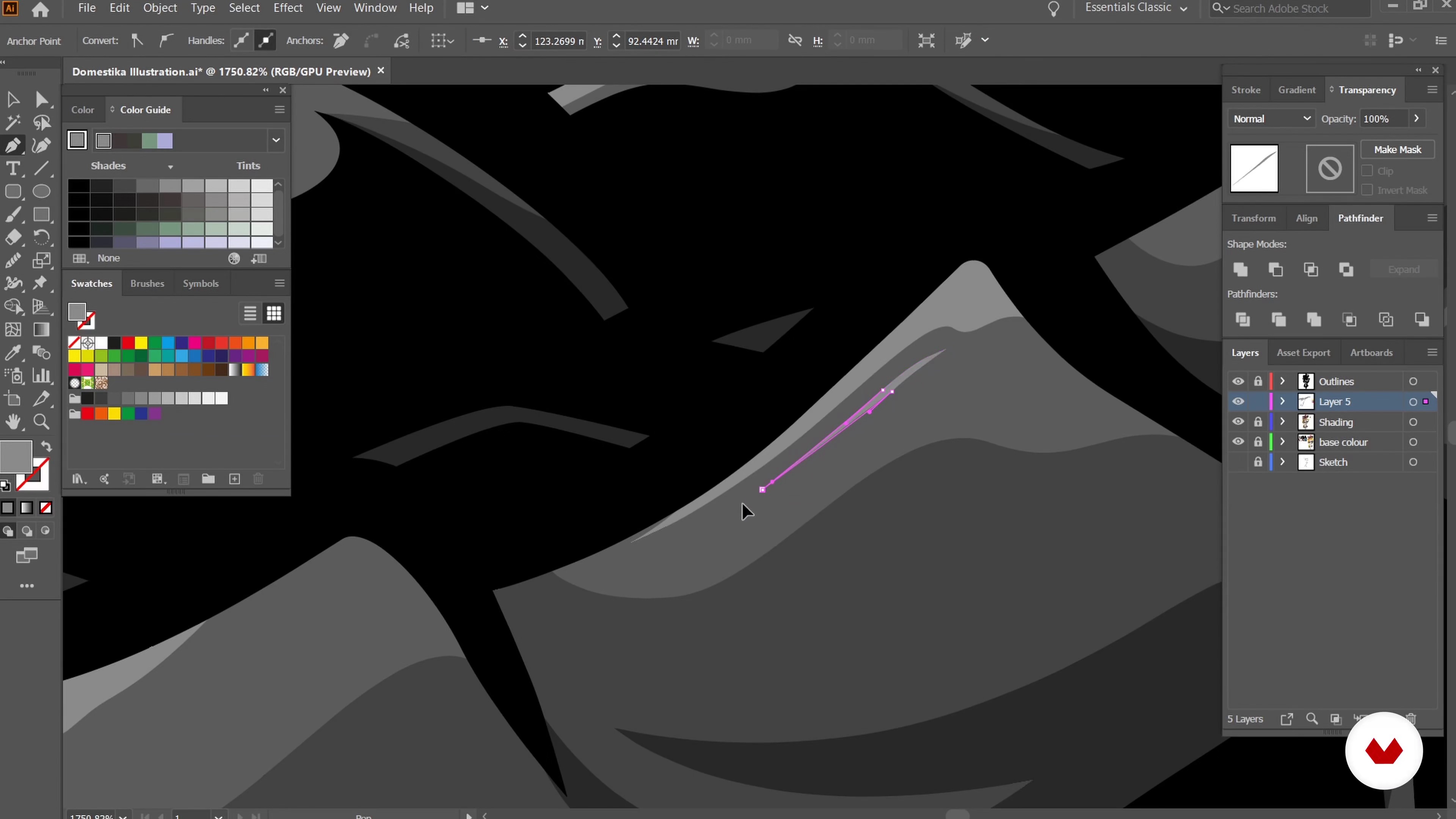Open the Object menu
1456x819 pixels.
point(160,8)
